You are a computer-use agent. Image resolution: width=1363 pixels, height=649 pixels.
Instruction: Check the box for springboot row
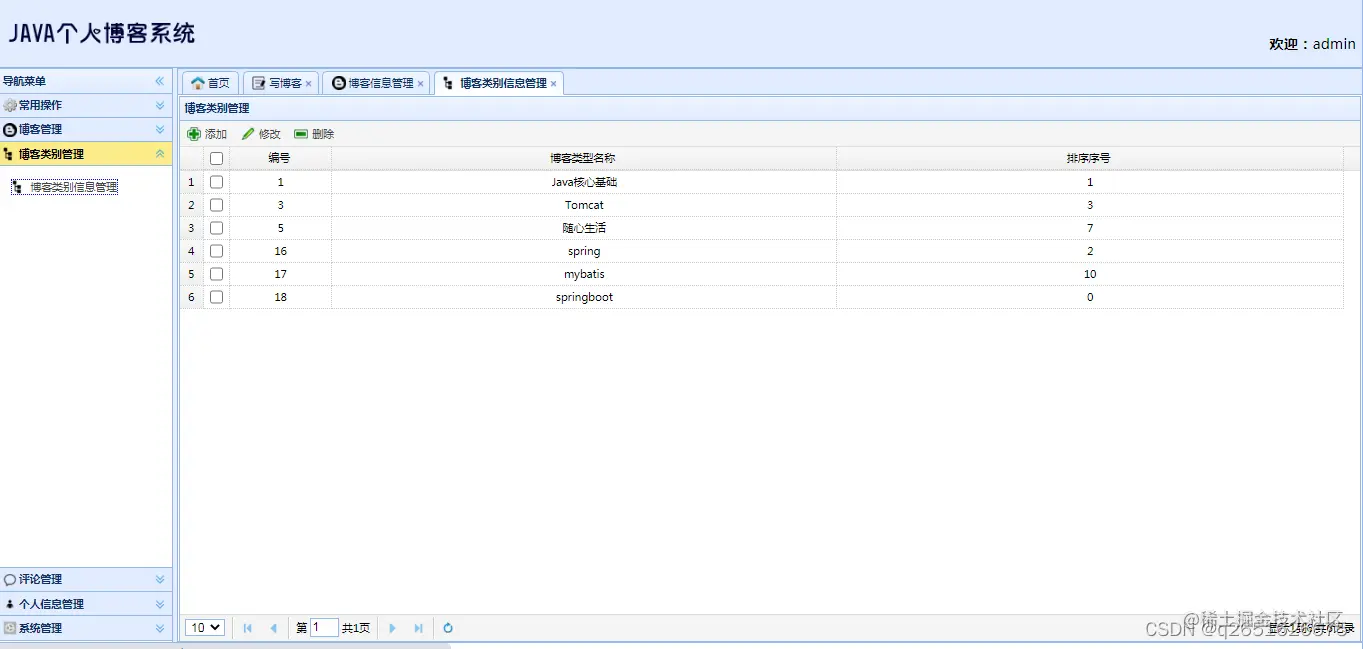point(216,297)
